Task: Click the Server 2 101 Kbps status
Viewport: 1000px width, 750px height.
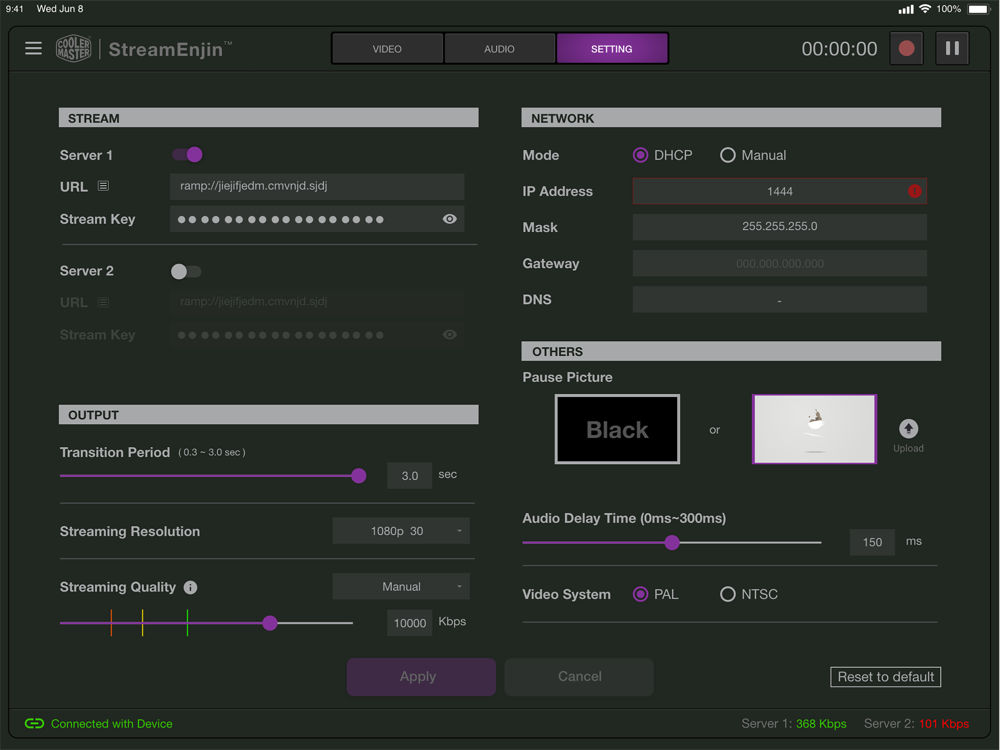Action: 916,724
